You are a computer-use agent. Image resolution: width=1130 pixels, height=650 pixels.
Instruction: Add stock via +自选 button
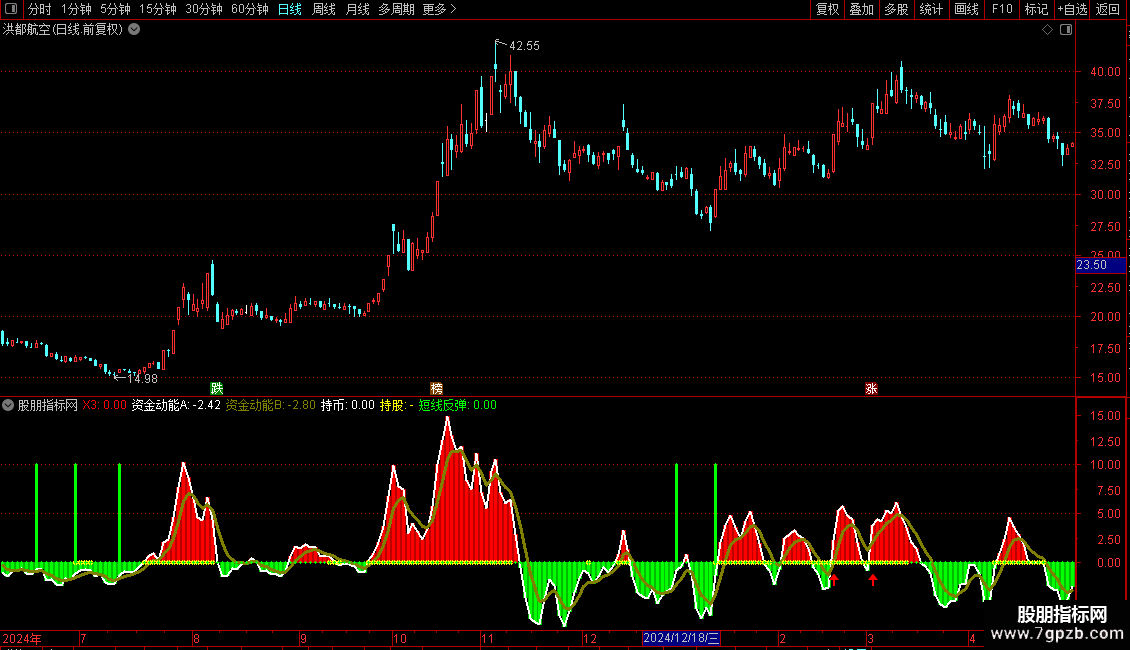click(1072, 9)
